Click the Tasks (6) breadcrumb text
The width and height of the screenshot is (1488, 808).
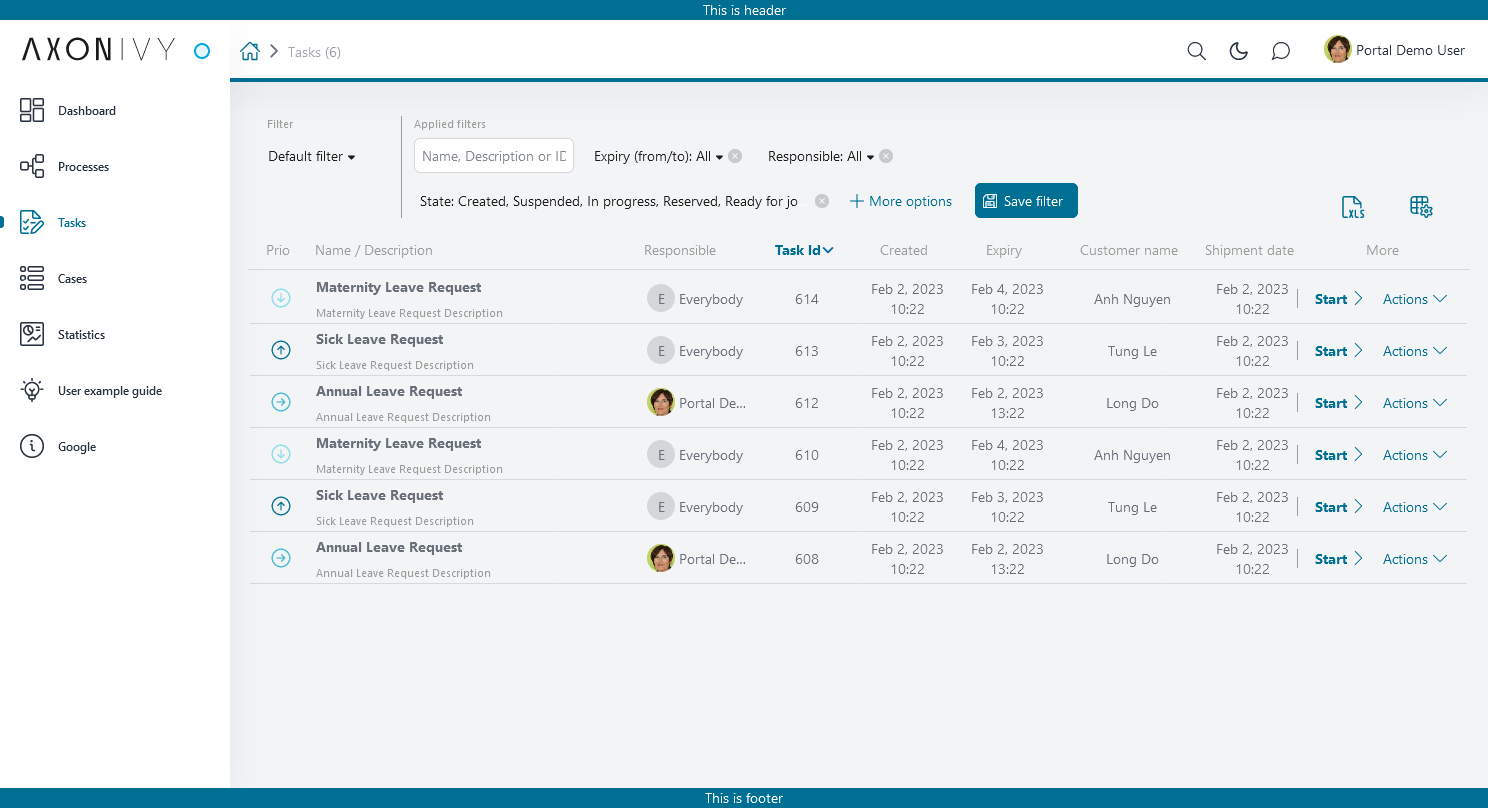[314, 52]
